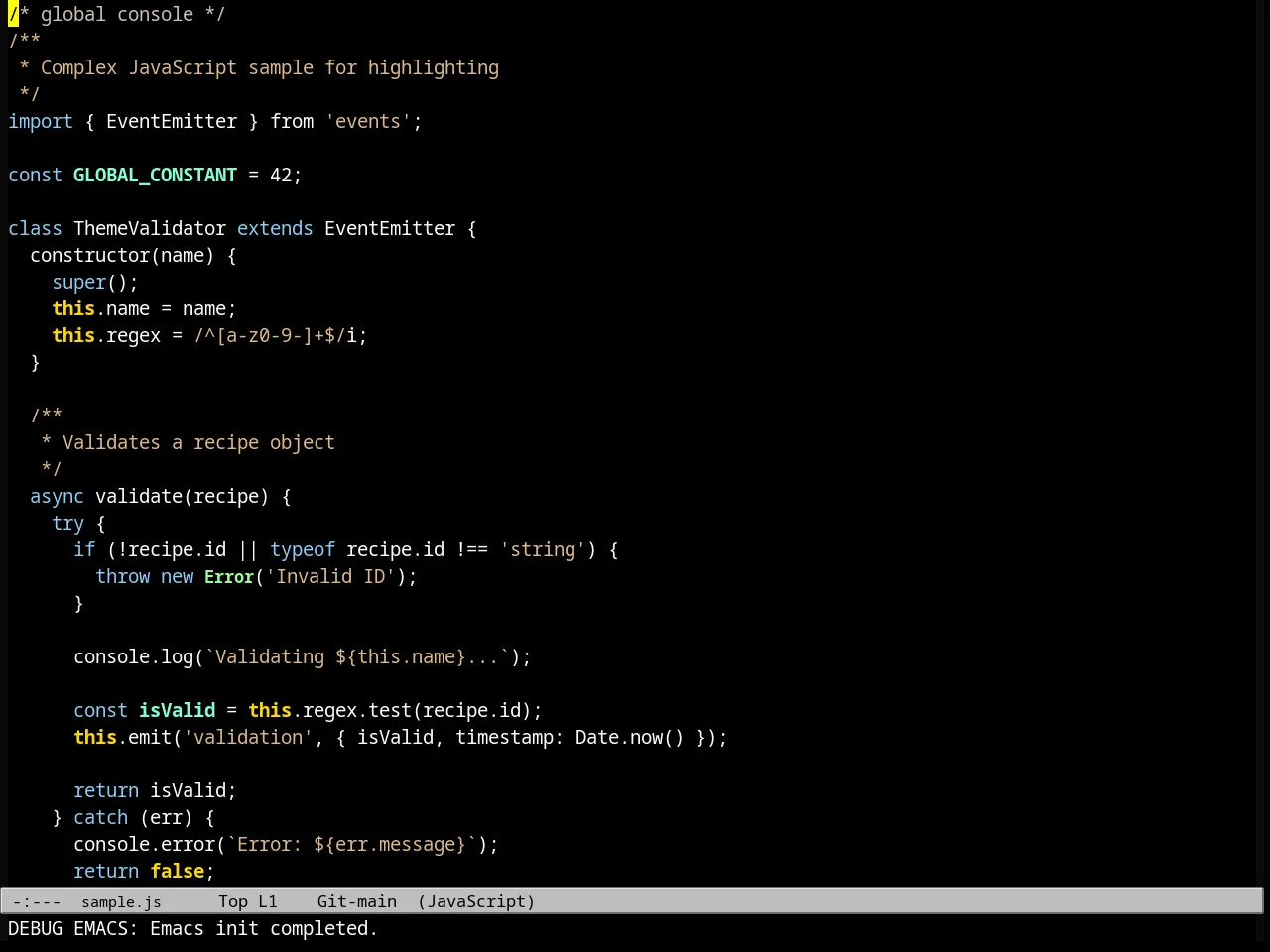Click the 'isValid' variable declaration

click(x=177, y=711)
